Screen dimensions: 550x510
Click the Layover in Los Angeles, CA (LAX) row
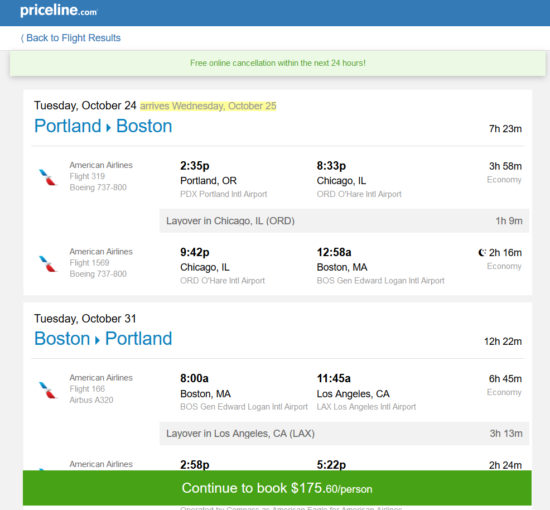[x=344, y=434]
